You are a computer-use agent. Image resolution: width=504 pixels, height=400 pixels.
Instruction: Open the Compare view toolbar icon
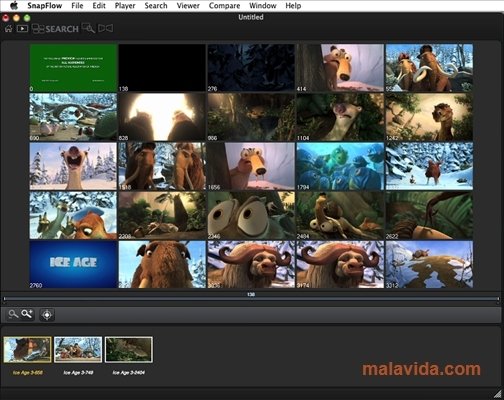tap(106, 28)
